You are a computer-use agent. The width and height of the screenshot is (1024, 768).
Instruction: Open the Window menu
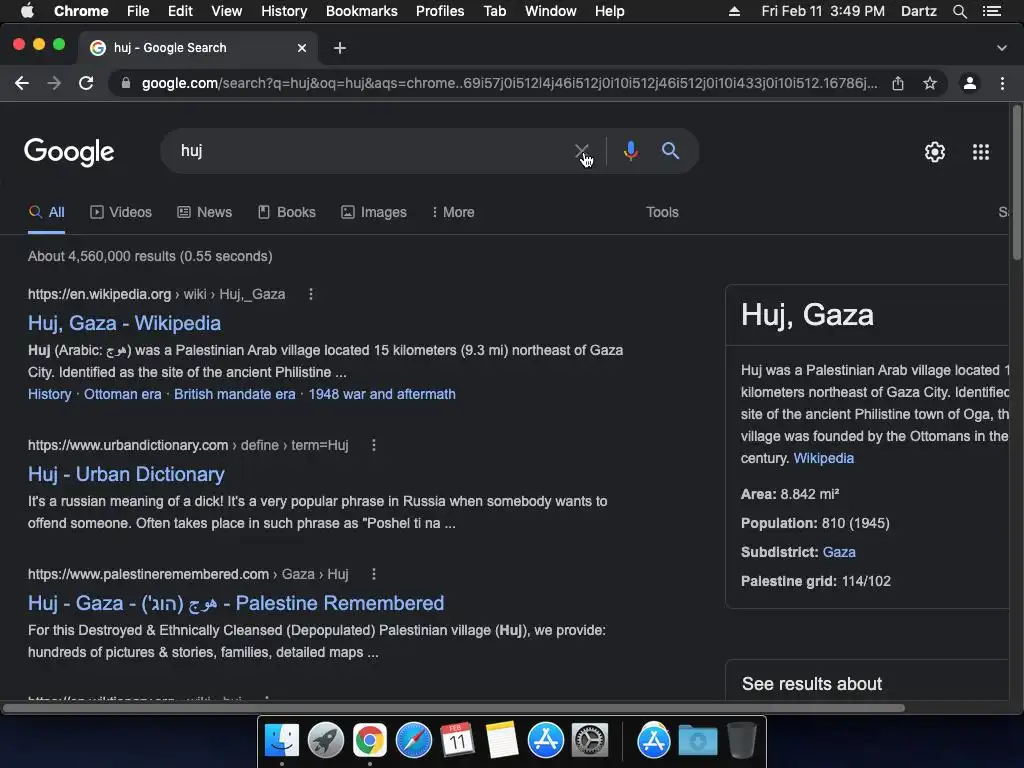point(551,11)
